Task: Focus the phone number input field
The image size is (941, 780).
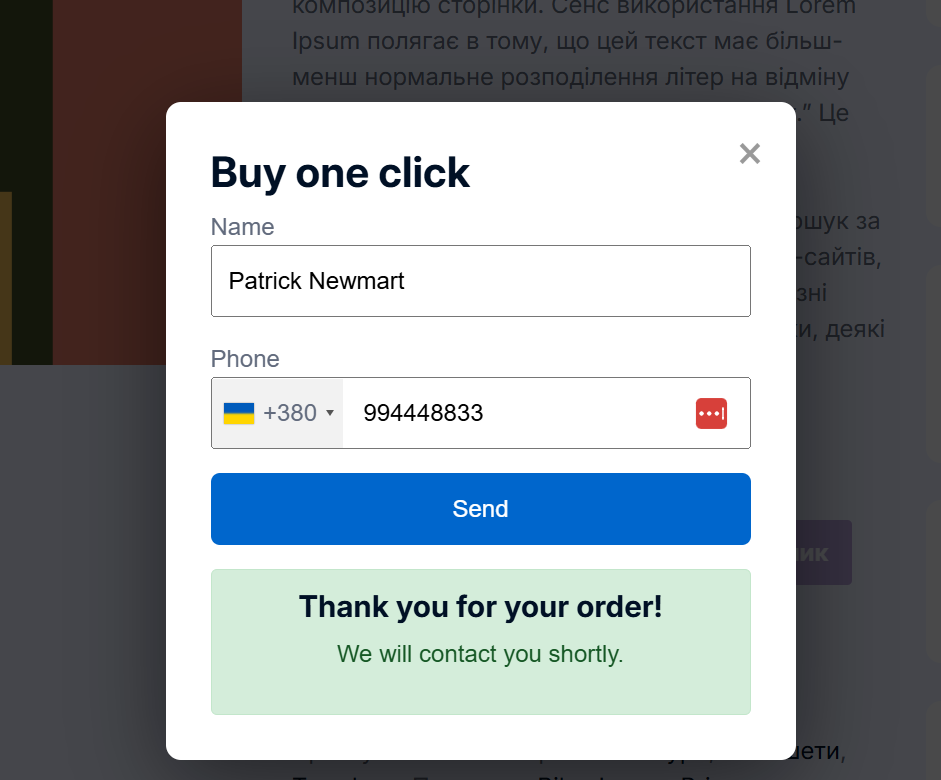Action: tap(520, 413)
